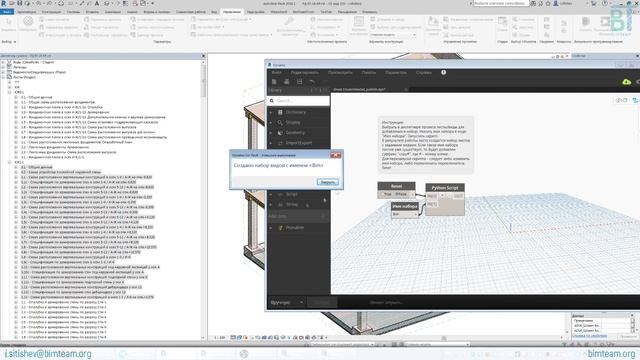Remove input with minus on Python Script node
This screenshot has height=360, width=640.
tap(448, 196)
